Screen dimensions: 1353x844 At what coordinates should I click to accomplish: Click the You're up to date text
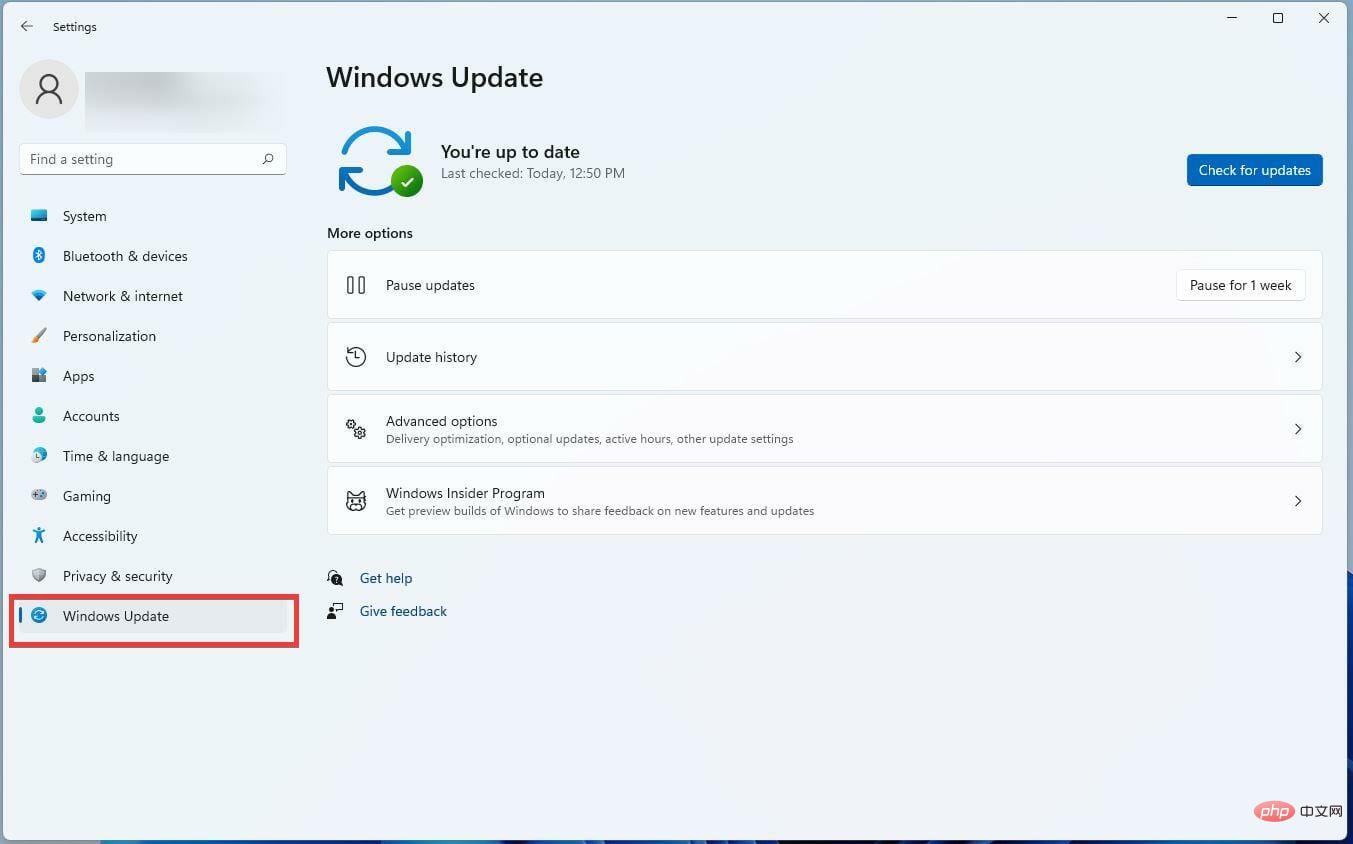click(510, 152)
